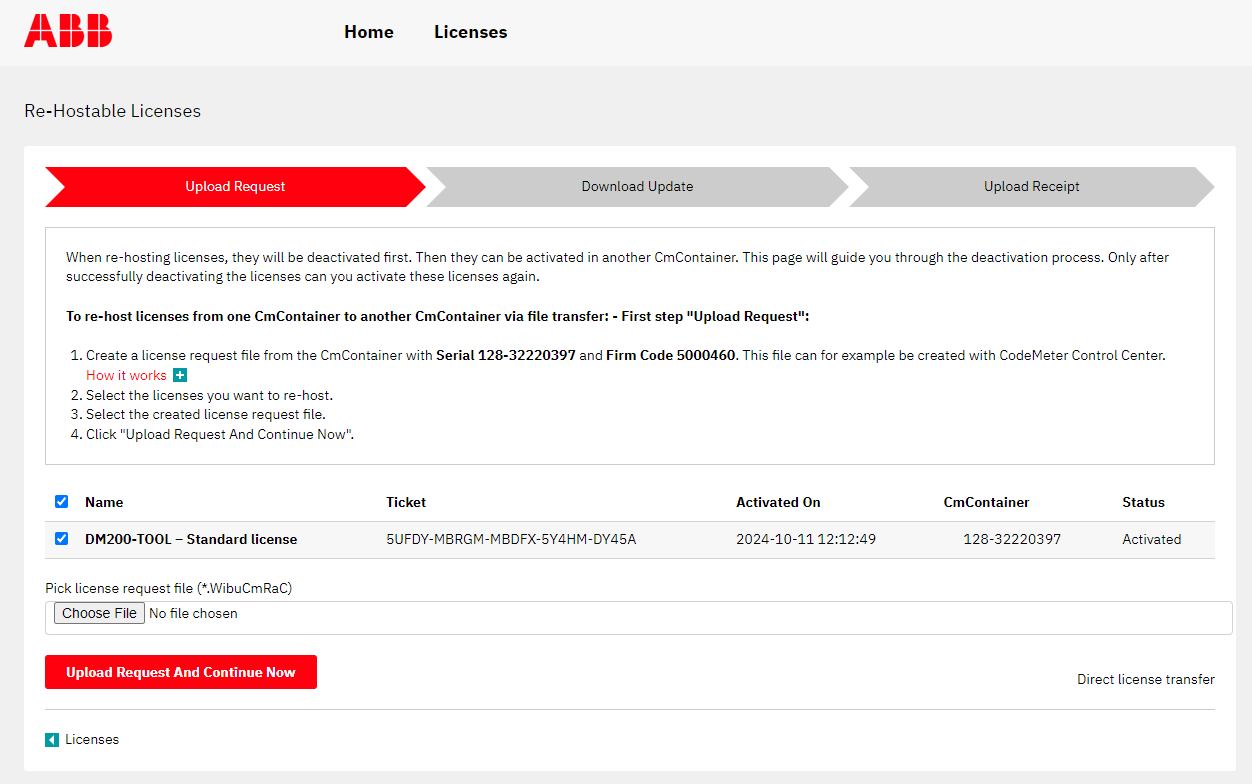This screenshot has width=1252, height=784.
Task: Select the Download Update step
Action: click(x=637, y=187)
